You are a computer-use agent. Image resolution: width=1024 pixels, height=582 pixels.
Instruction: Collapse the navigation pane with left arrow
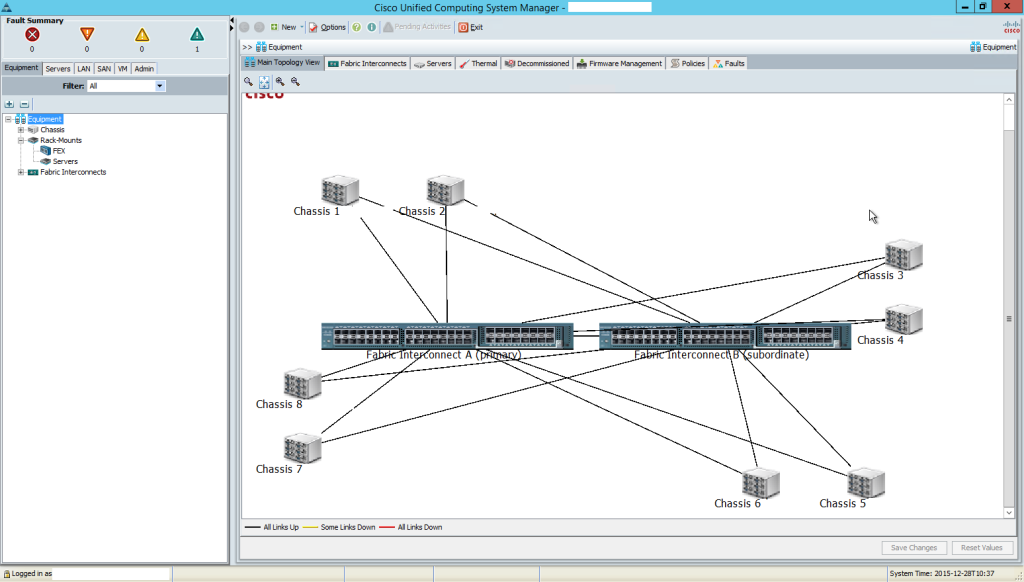[x=232, y=21]
